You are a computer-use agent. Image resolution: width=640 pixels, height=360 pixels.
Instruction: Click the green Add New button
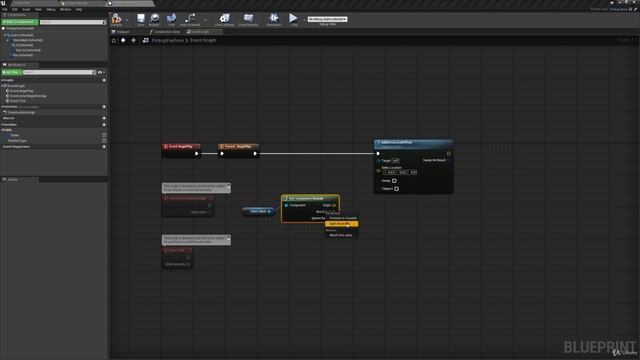coord(12,72)
